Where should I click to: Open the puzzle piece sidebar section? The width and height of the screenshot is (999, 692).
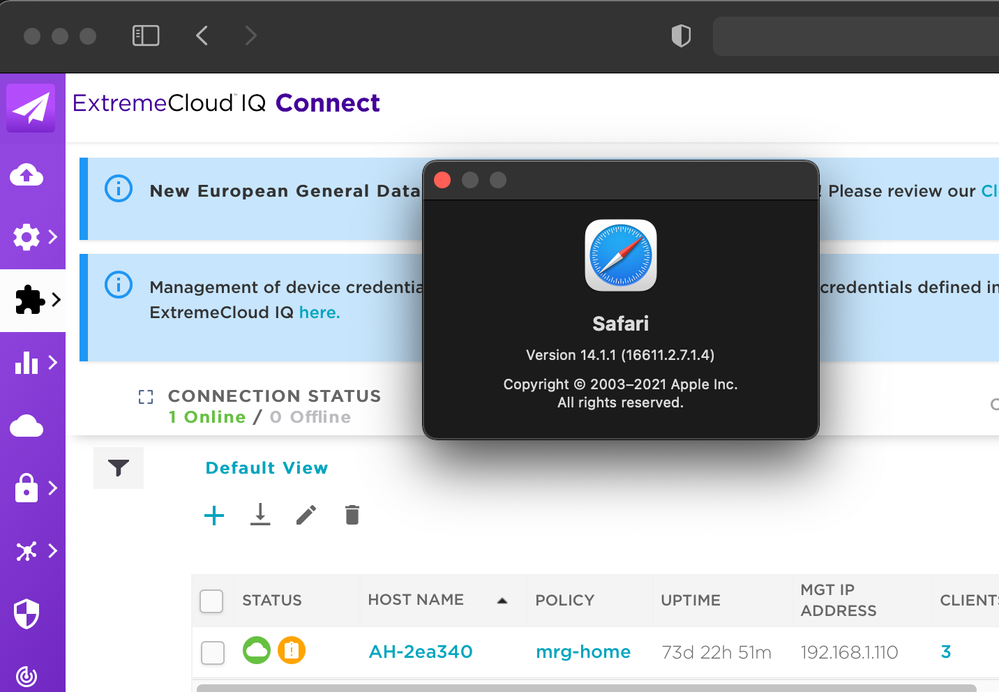(32, 300)
